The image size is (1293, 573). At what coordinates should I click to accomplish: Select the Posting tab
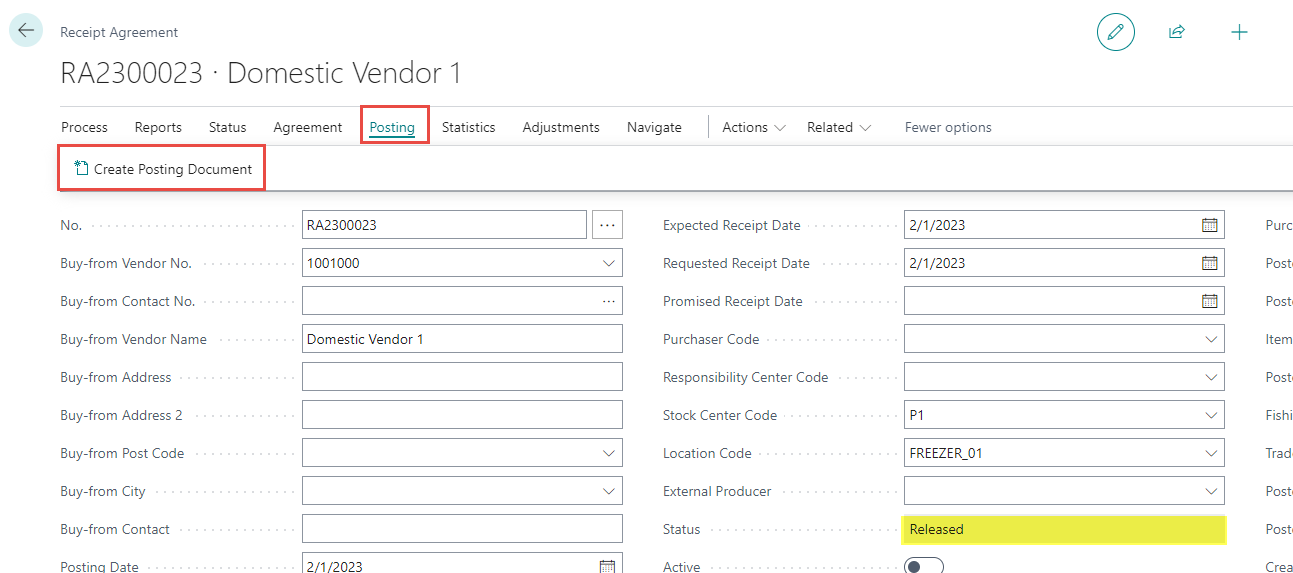(x=392, y=127)
